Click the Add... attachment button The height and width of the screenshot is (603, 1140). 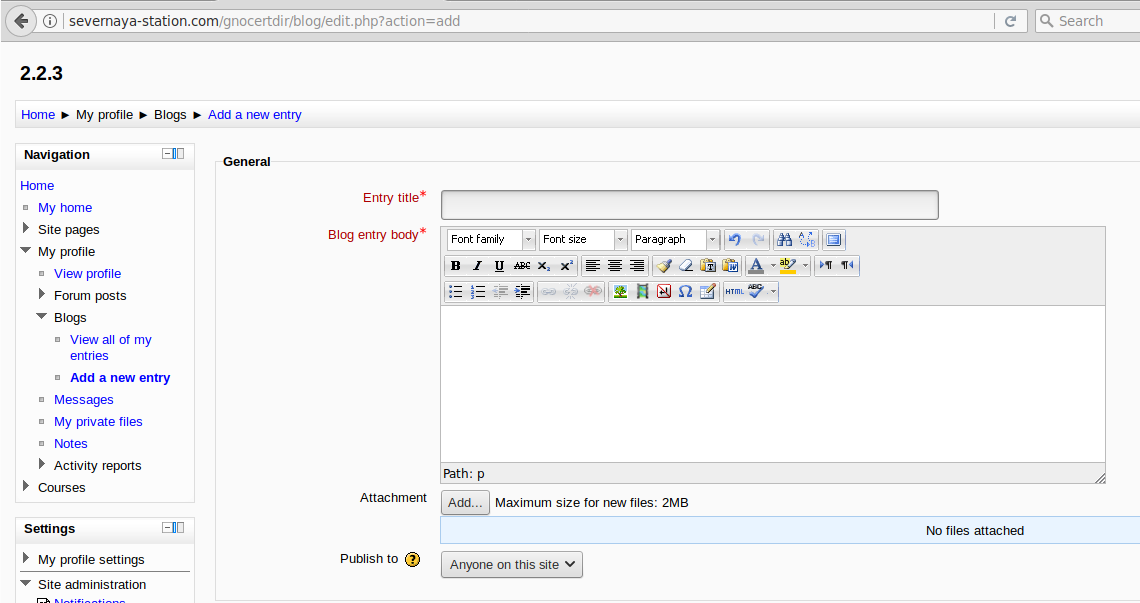click(x=465, y=503)
